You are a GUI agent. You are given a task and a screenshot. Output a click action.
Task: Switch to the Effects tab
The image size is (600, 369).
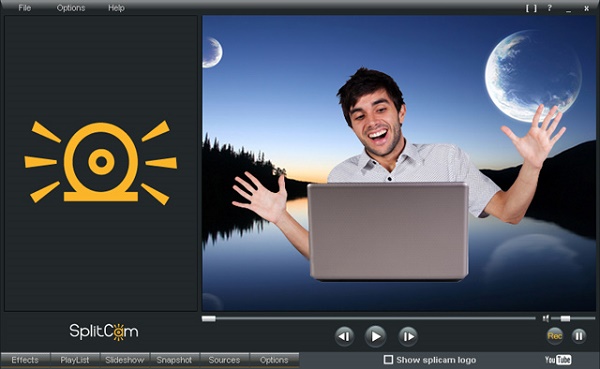pos(25,360)
